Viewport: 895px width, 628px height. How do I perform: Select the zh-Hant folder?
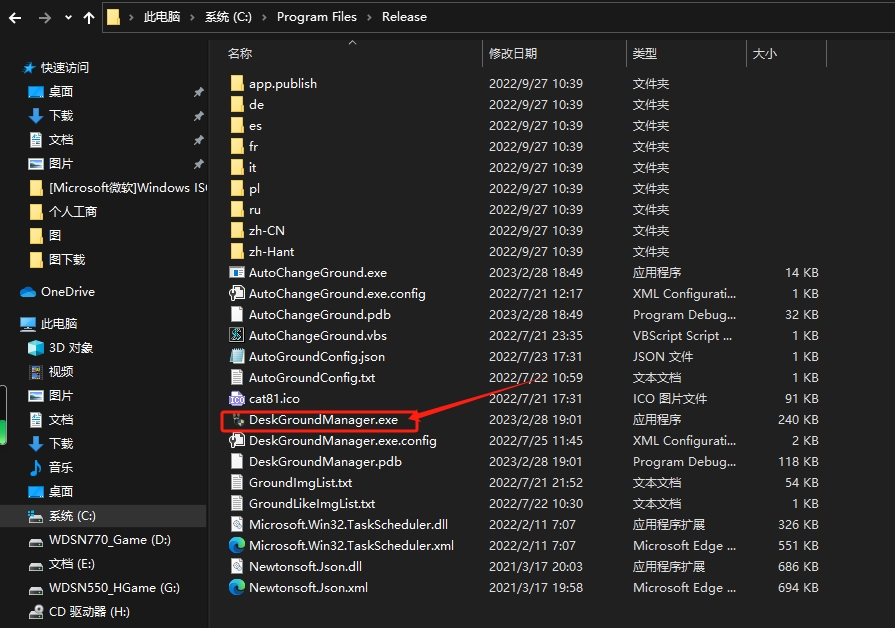click(271, 252)
